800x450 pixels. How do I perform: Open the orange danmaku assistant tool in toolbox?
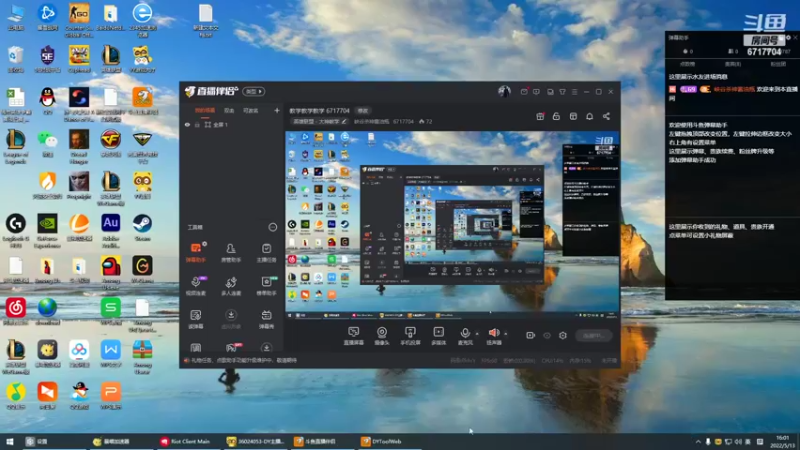click(195, 252)
